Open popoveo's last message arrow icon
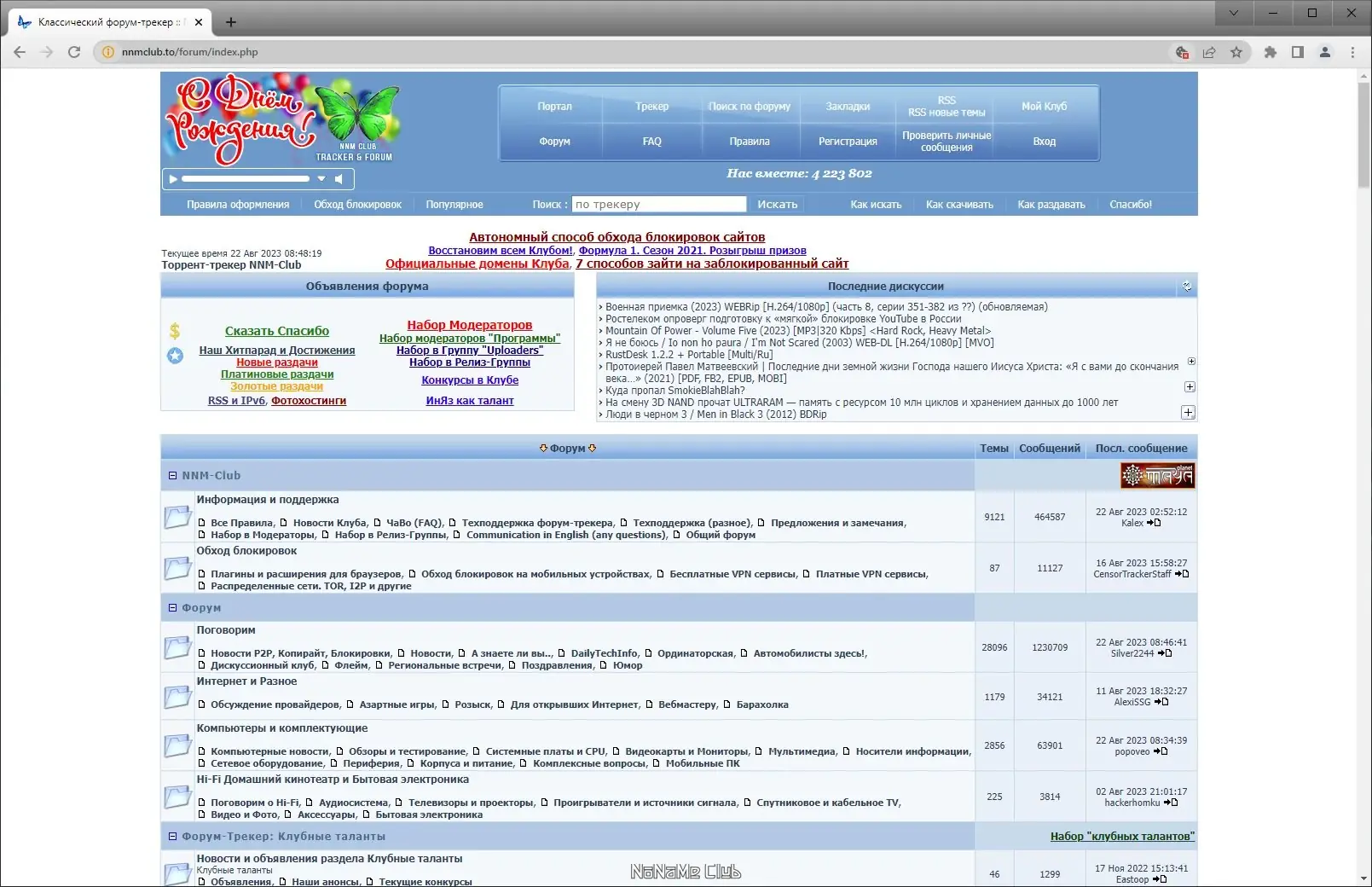 click(1161, 752)
